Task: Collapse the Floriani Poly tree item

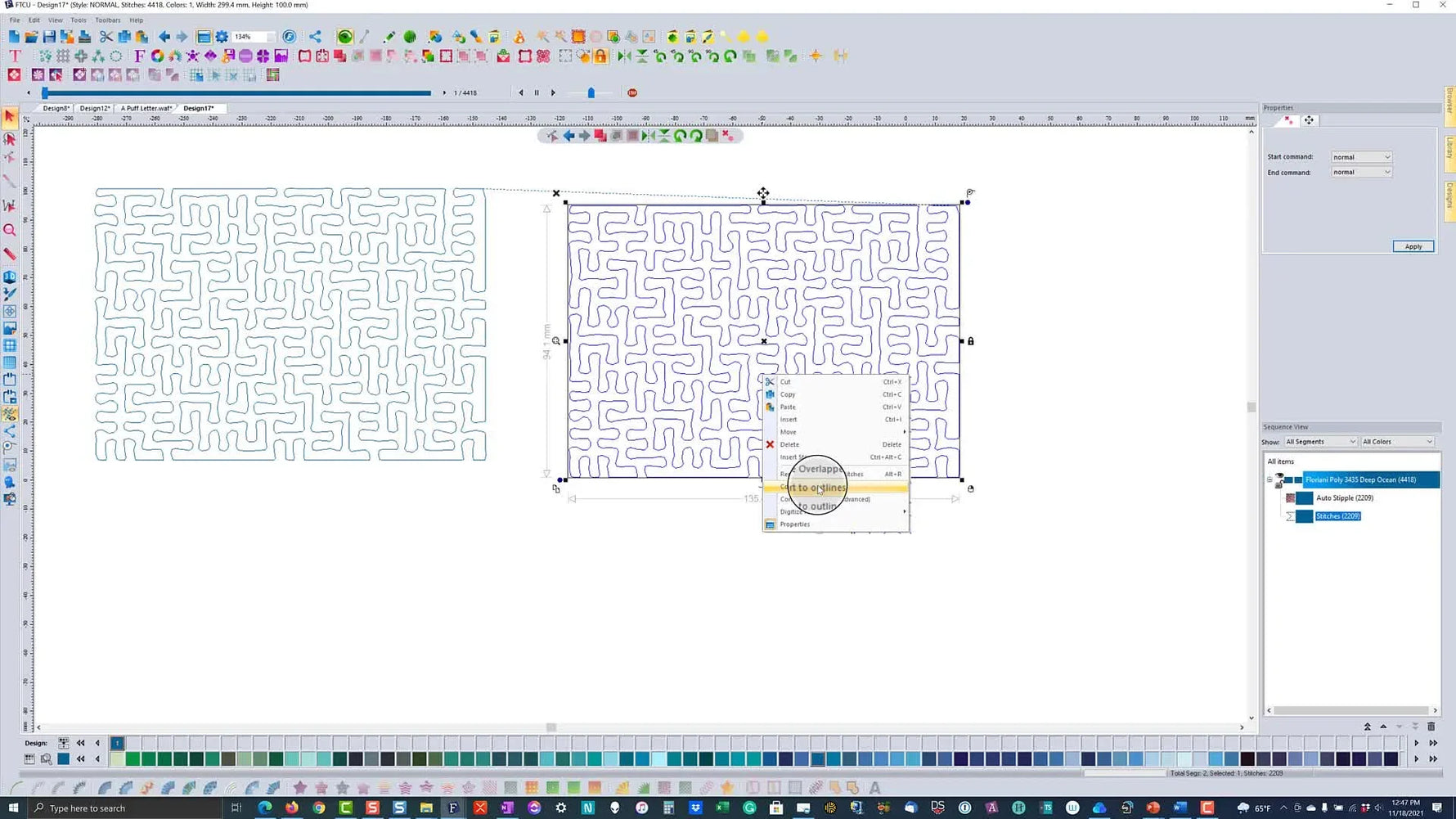Action: 1270,479
